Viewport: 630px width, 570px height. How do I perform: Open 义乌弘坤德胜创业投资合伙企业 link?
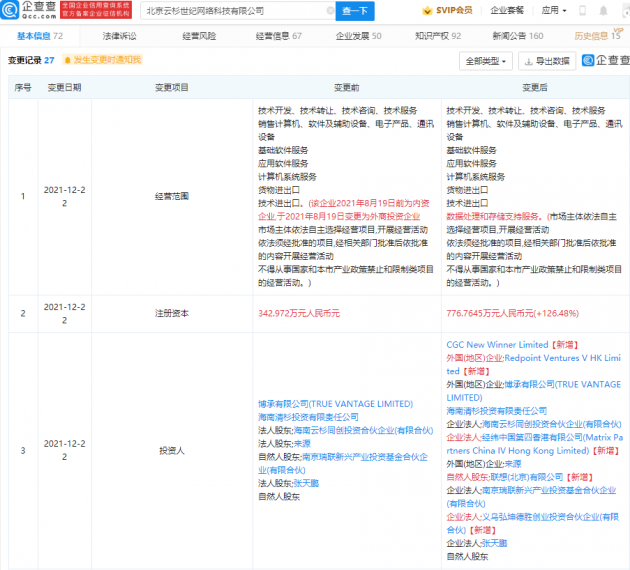click(x=532, y=523)
